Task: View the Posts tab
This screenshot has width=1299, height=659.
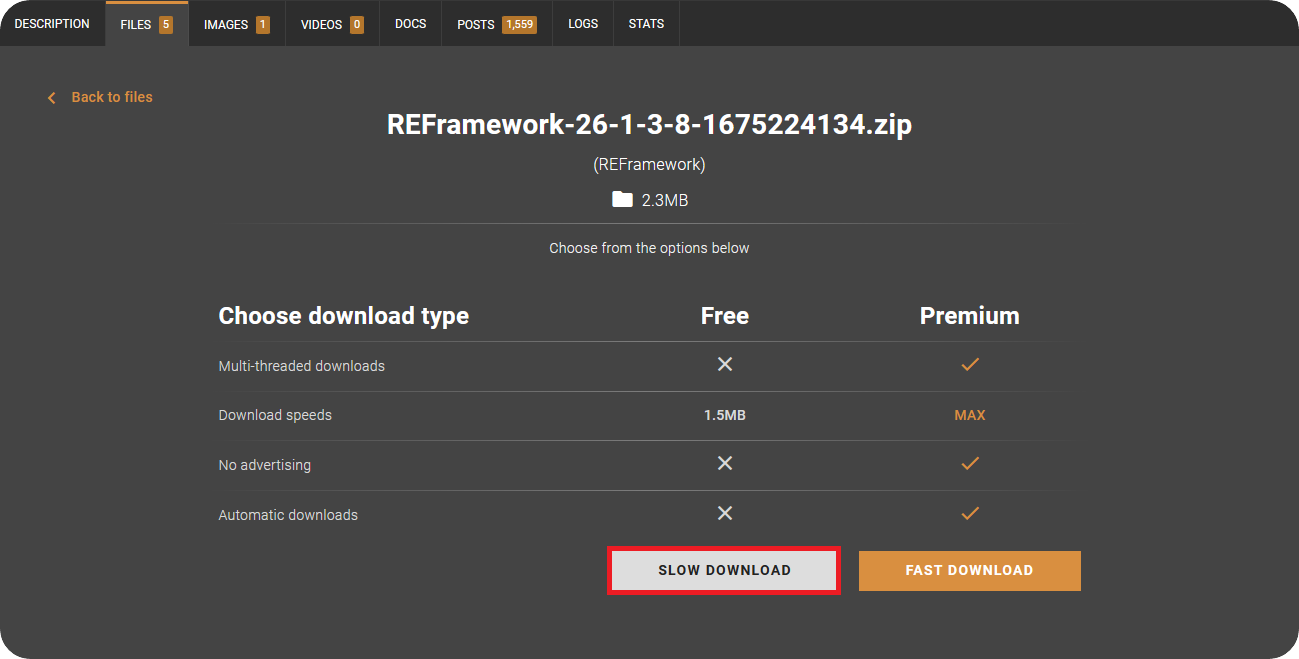Action: (x=497, y=24)
